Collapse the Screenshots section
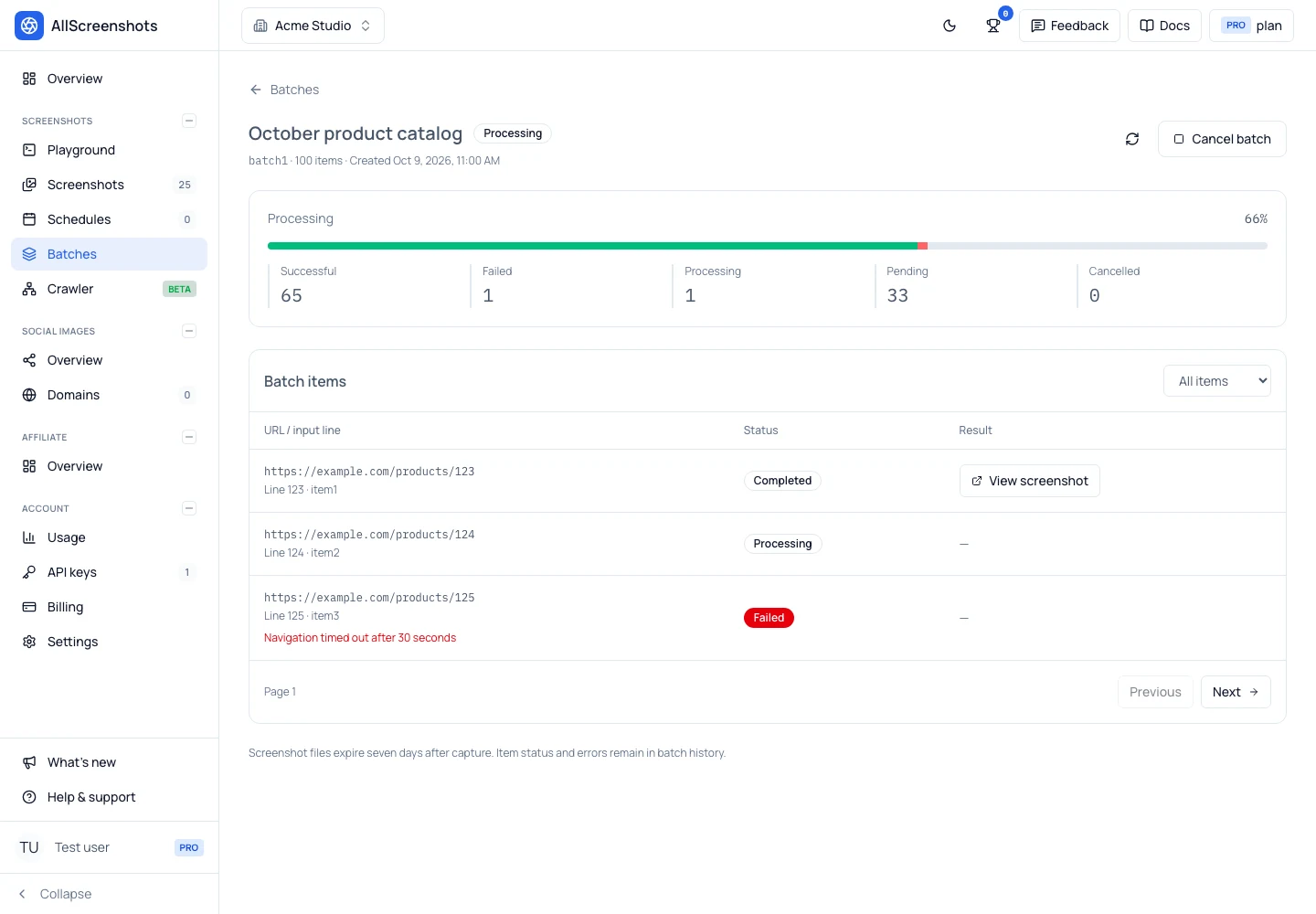This screenshot has width=1316, height=914. click(x=189, y=121)
